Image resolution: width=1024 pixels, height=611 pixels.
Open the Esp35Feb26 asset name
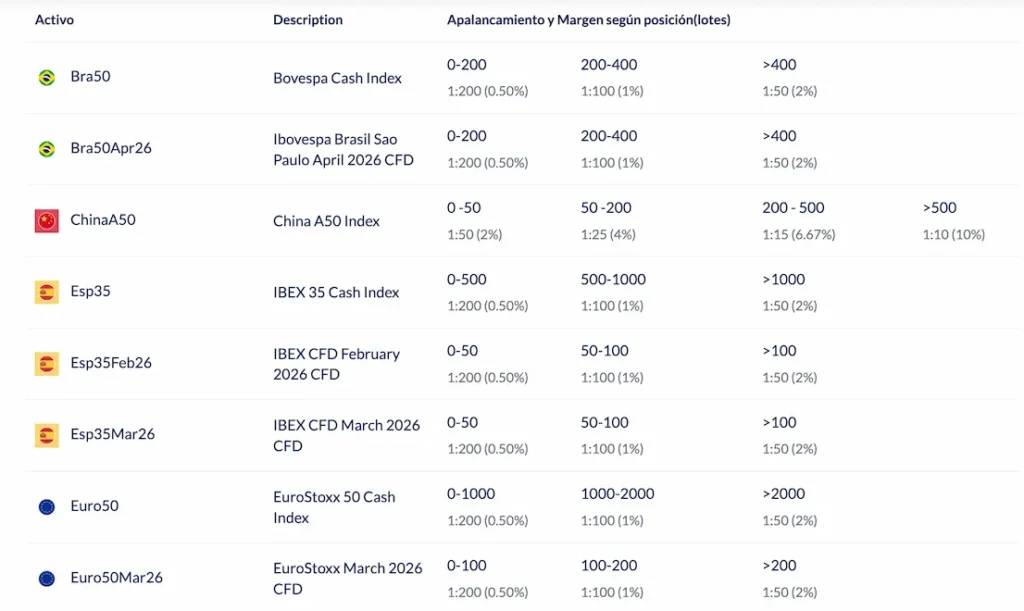coord(111,363)
